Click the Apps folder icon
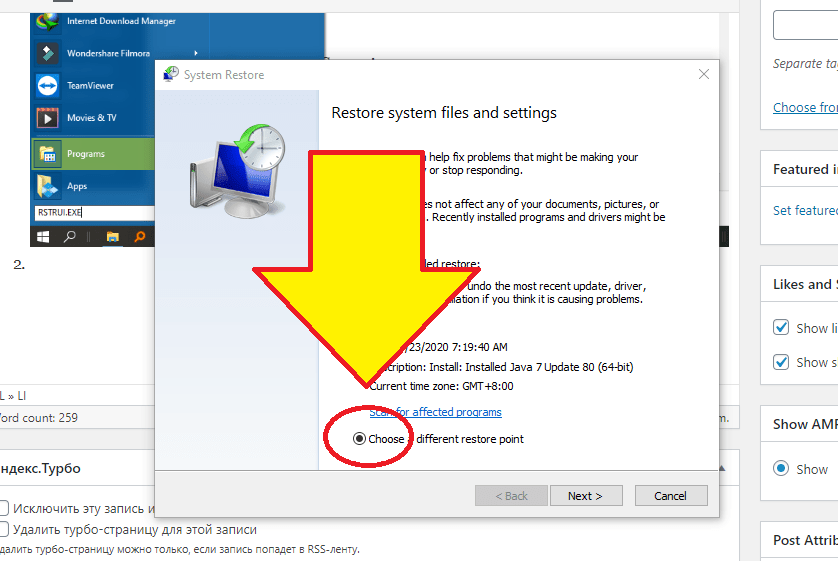The height and width of the screenshot is (561, 838). [x=47, y=186]
